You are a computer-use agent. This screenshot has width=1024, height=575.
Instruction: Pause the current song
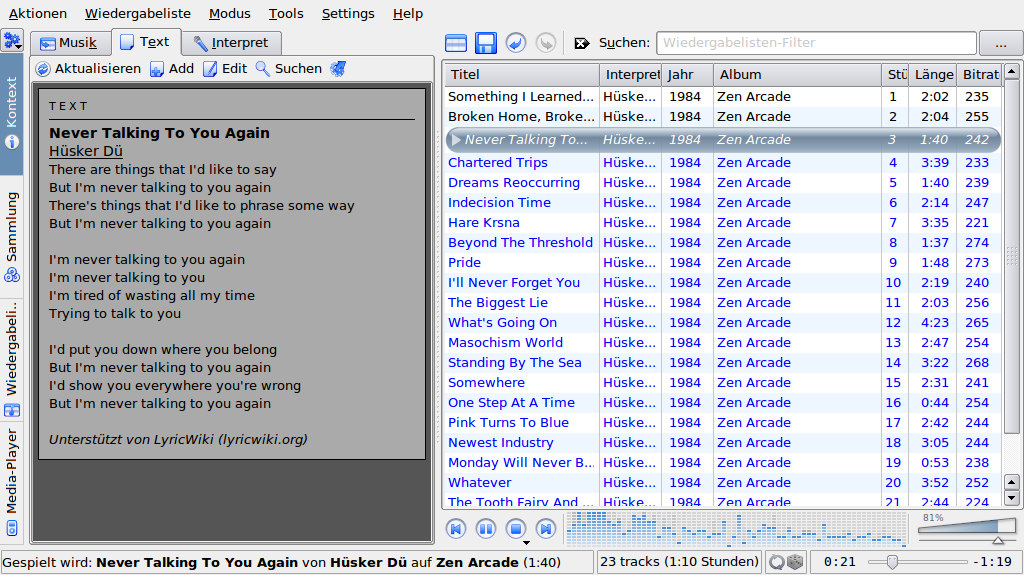[485, 528]
